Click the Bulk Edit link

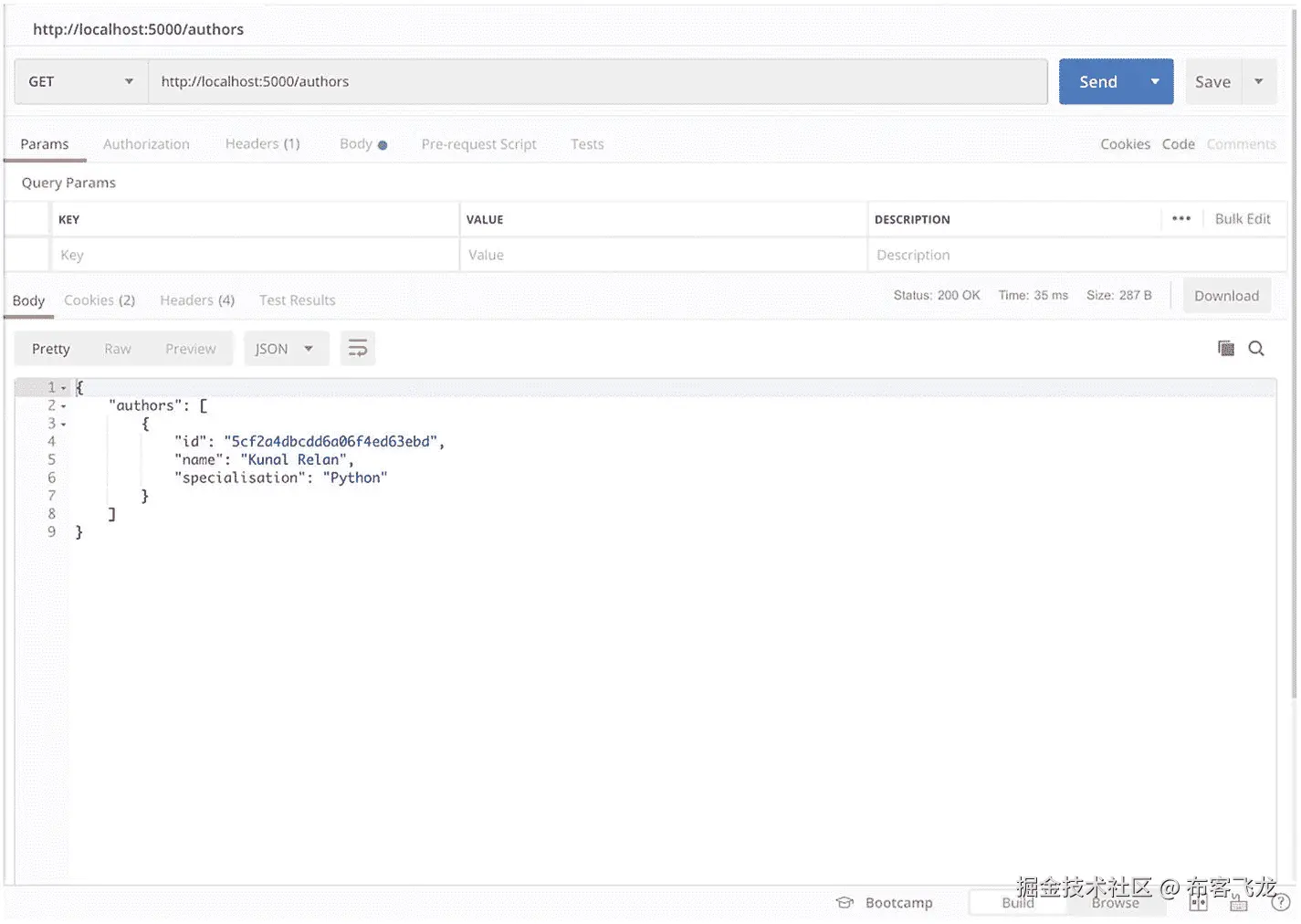[1243, 219]
